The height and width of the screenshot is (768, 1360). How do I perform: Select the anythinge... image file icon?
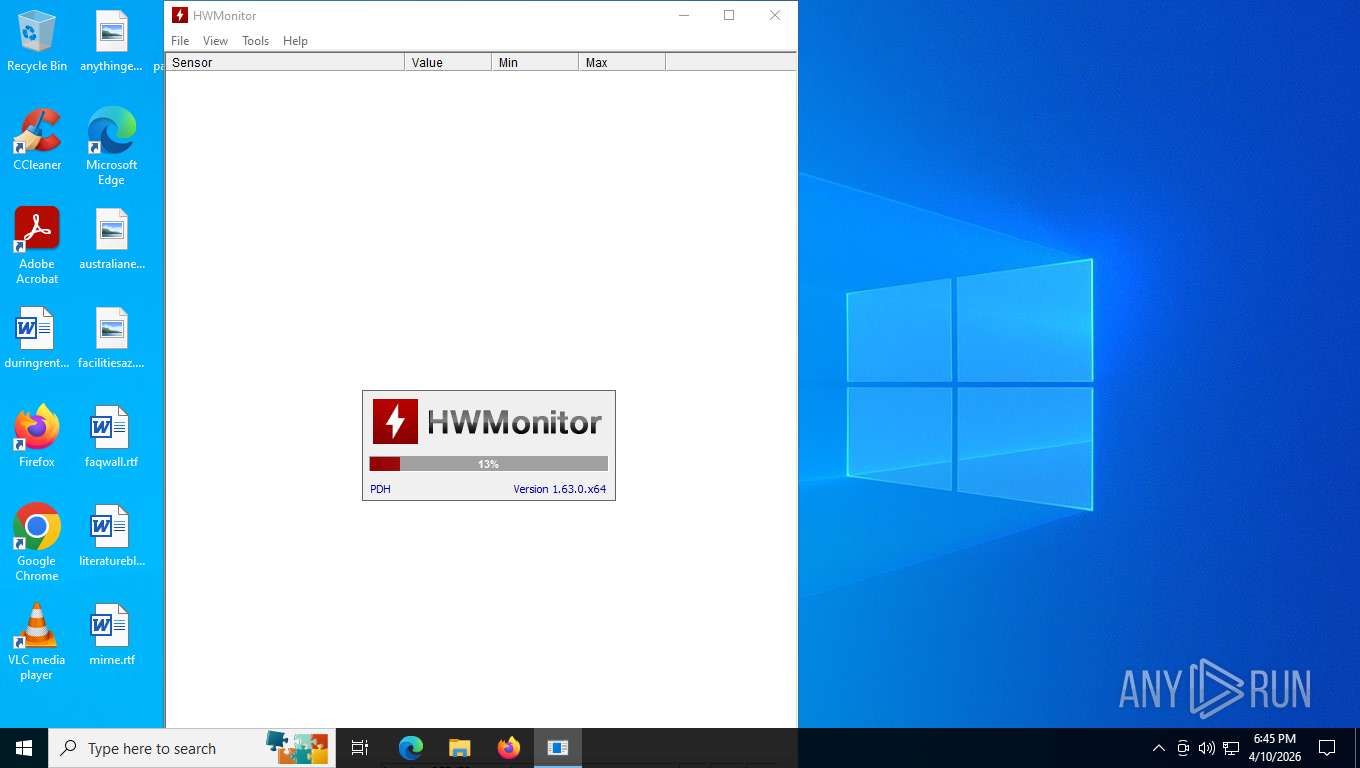click(x=111, y=41)
